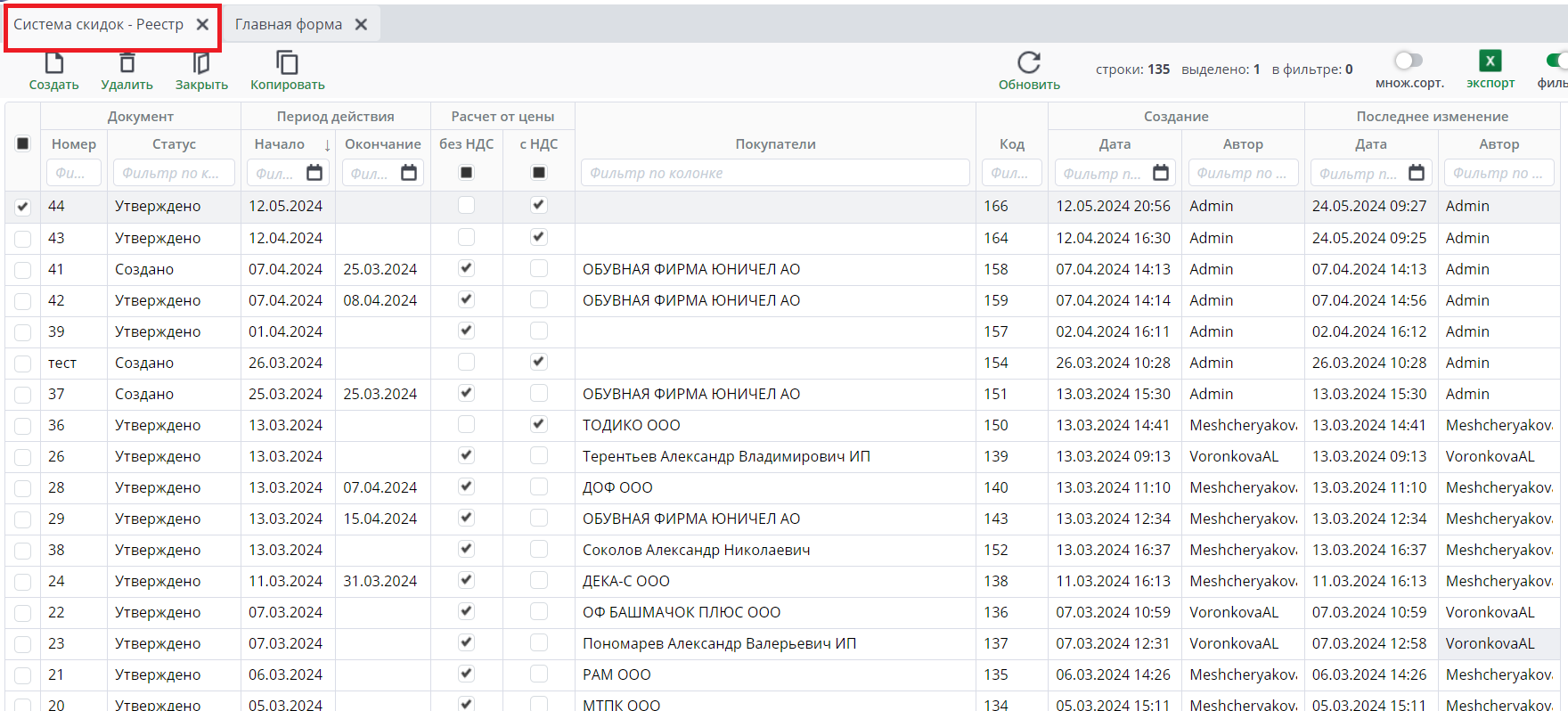Image resolution: width=1568 pixels, height=711 pixels.
Task: Select Система скидок - Реестр tab
Action: click(98, 25)
